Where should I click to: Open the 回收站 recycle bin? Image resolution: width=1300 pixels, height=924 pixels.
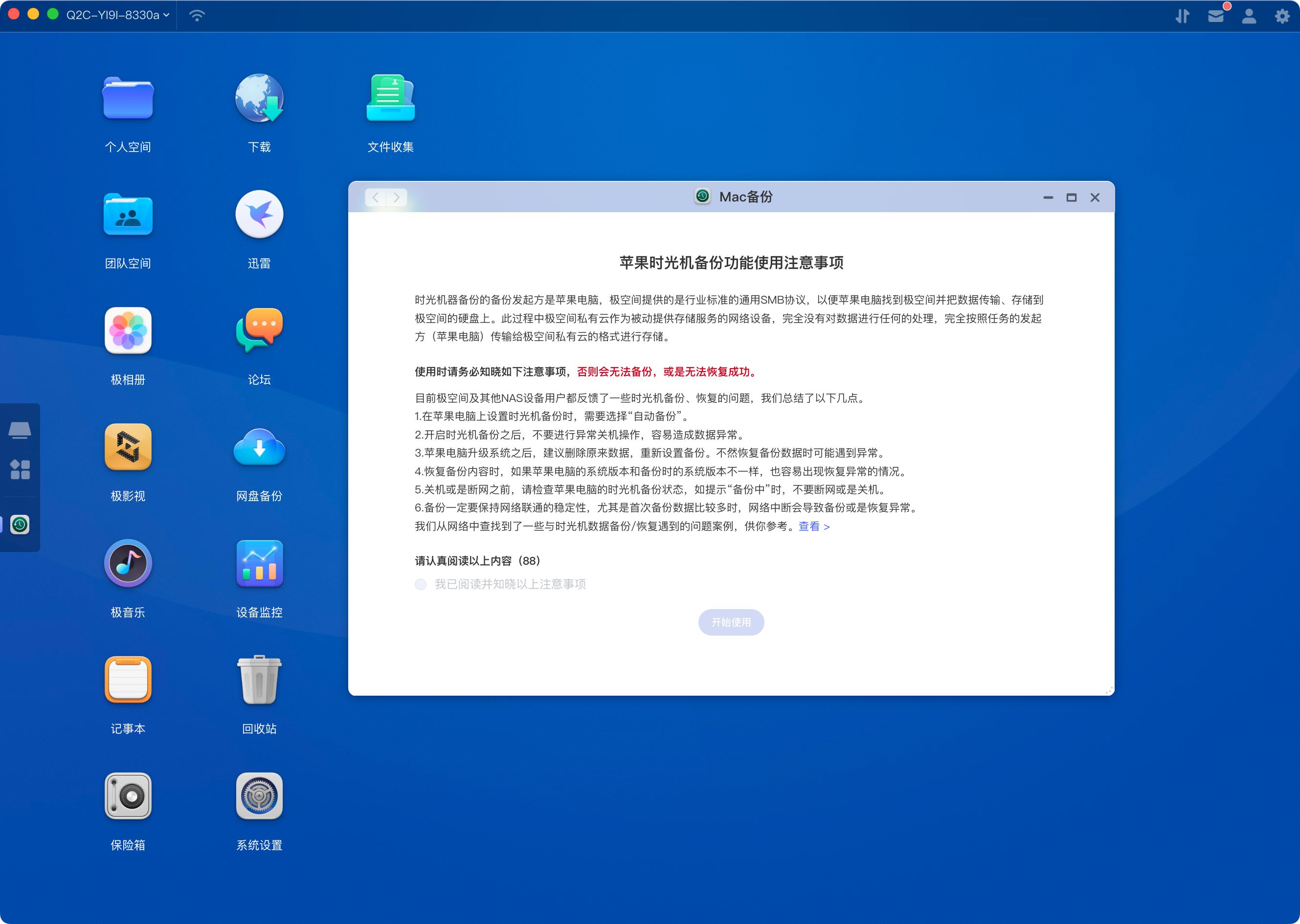click(259, 680)
